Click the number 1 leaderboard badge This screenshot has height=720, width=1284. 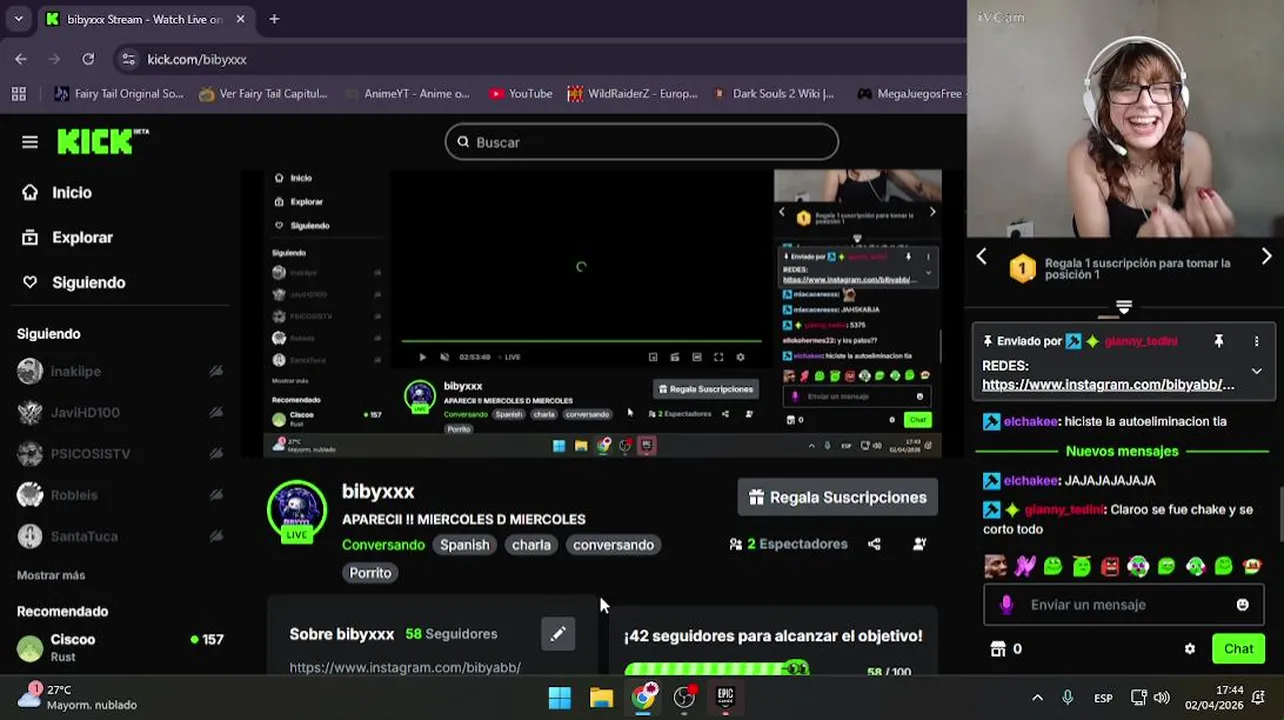1022,269
